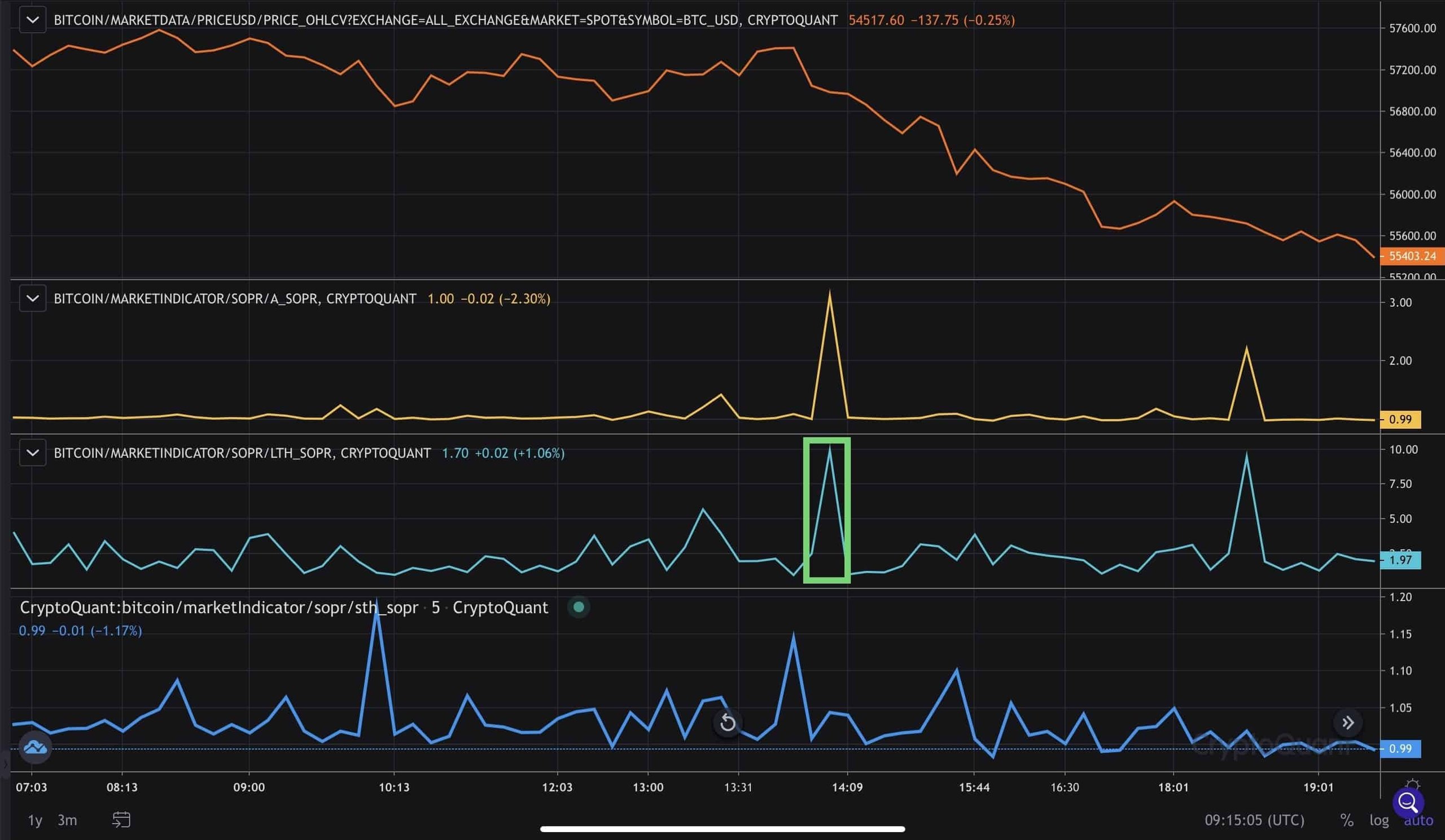Viewport: 1445px width, 840px height.
Task: Click the reset chart view icon
Action: click(728, 723)
